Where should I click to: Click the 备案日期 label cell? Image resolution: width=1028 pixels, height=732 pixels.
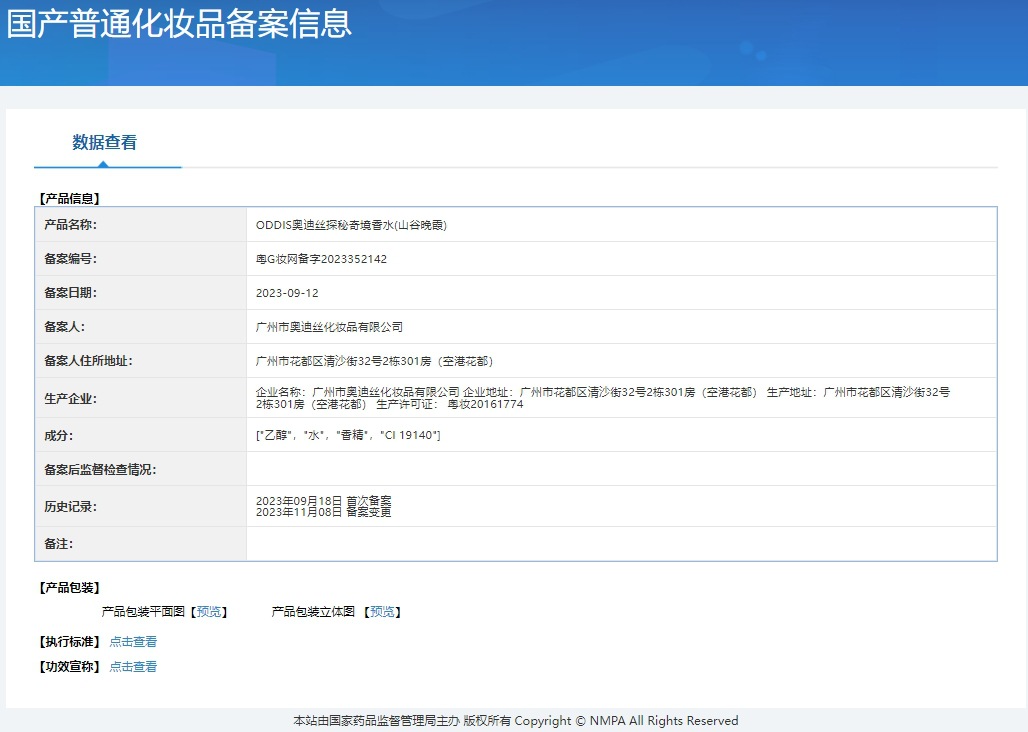coord(140,293)
